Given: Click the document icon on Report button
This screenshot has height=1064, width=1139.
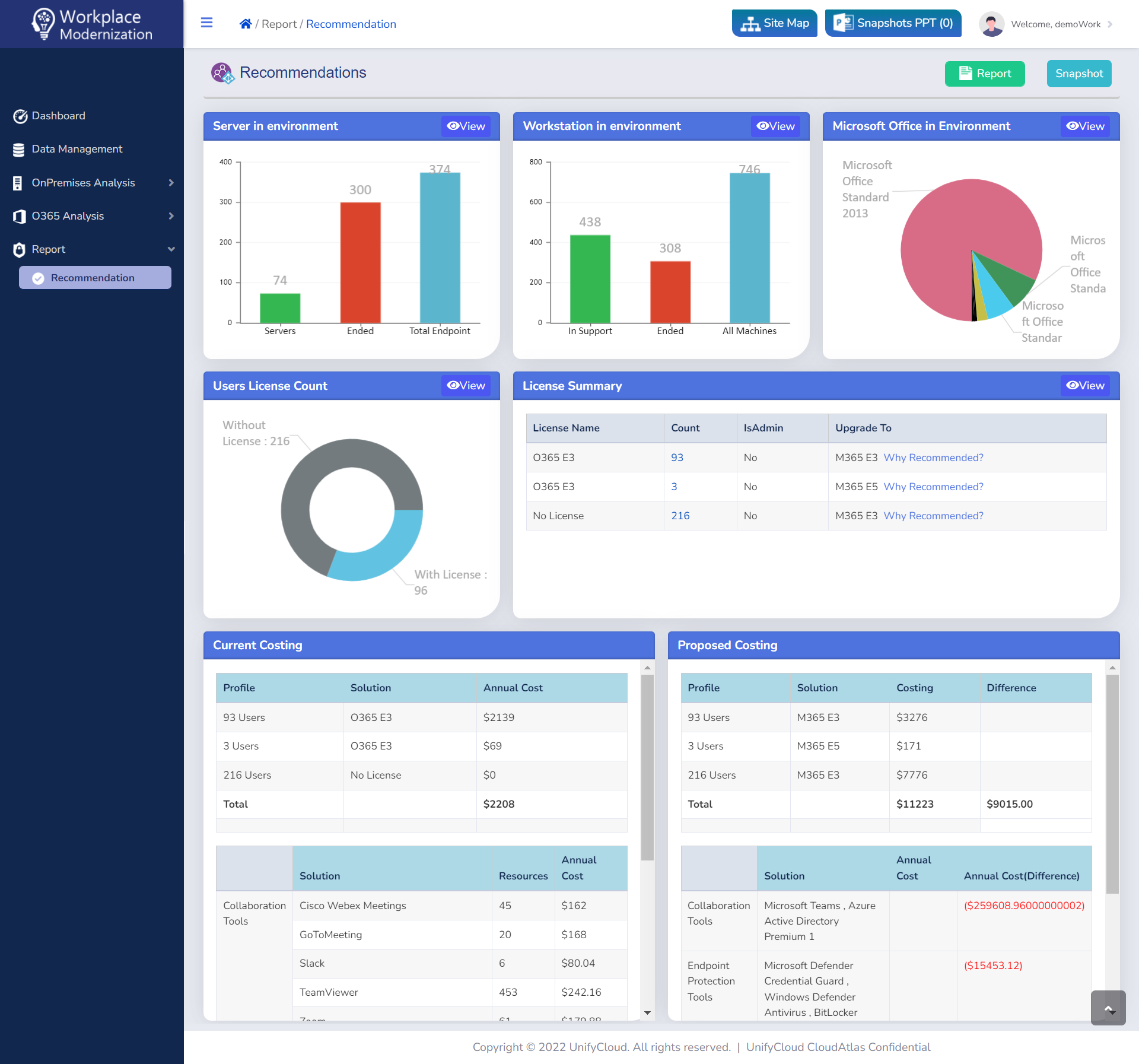Looking at the screenshot, I should (966, 73).
